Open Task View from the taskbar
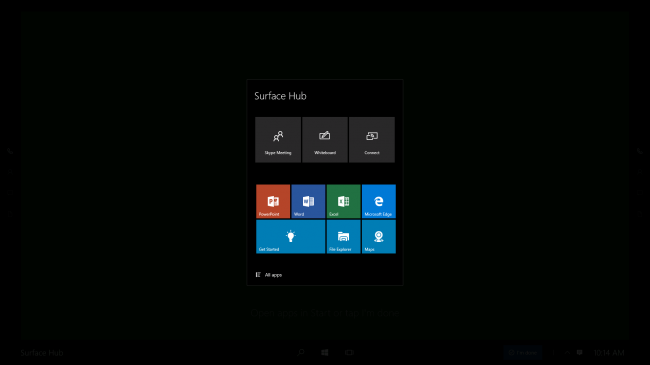 tap(349, 353)
